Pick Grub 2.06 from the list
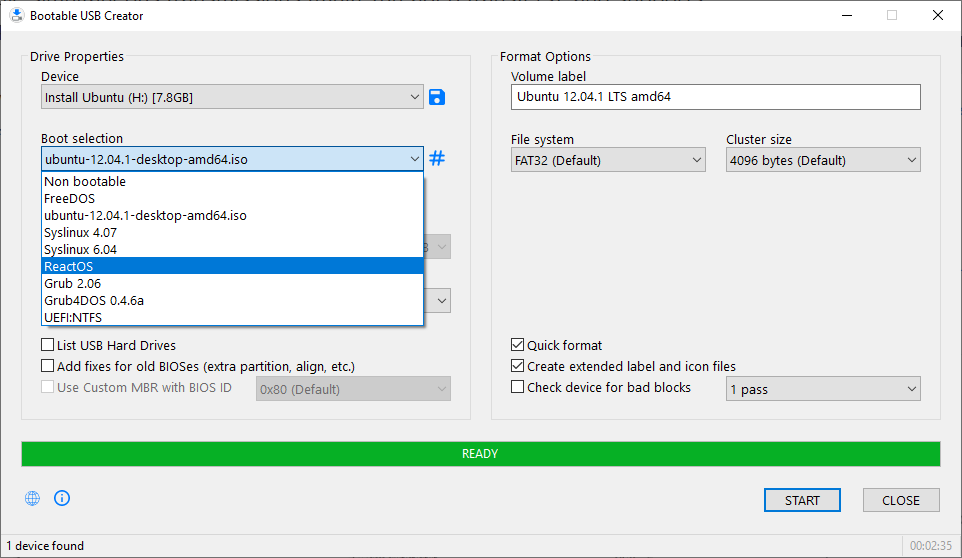The image size is (962, 558). tap(232, 283)
